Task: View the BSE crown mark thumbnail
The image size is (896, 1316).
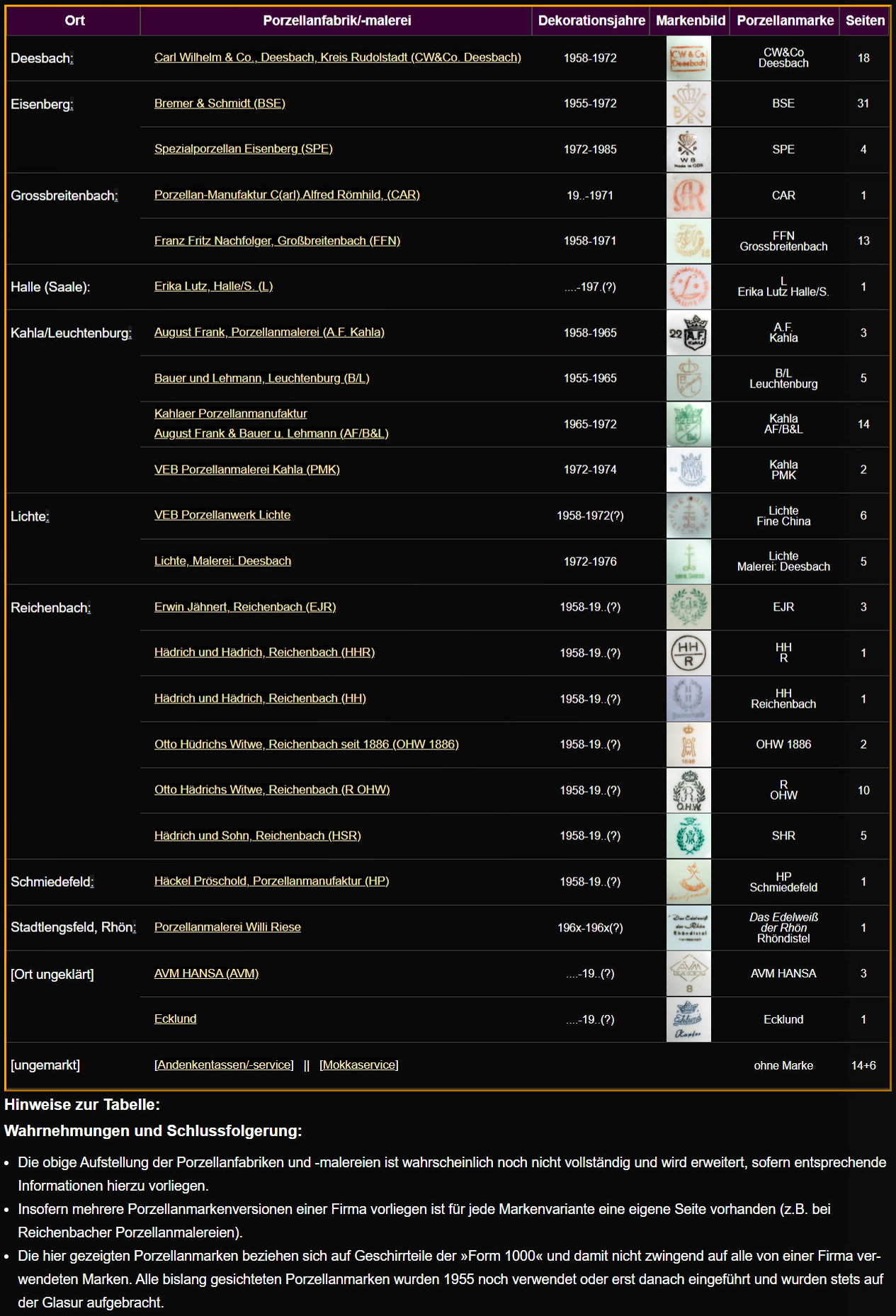Action: point(688,103)
